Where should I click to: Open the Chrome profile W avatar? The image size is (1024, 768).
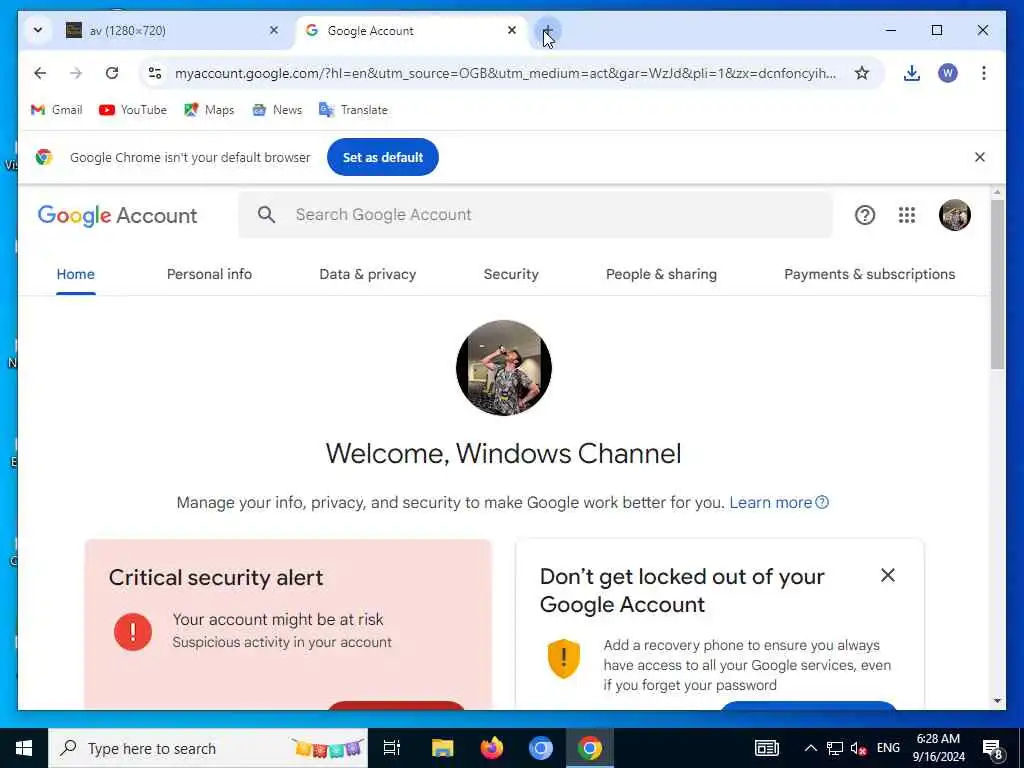(948, 73)
